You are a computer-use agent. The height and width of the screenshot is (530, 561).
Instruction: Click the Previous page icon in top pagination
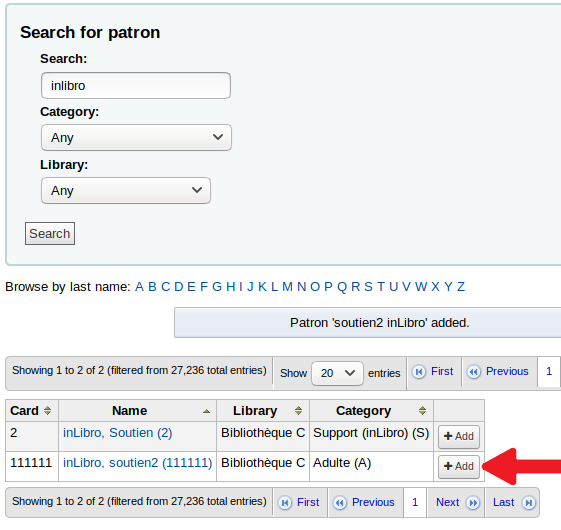pos(474,372)
